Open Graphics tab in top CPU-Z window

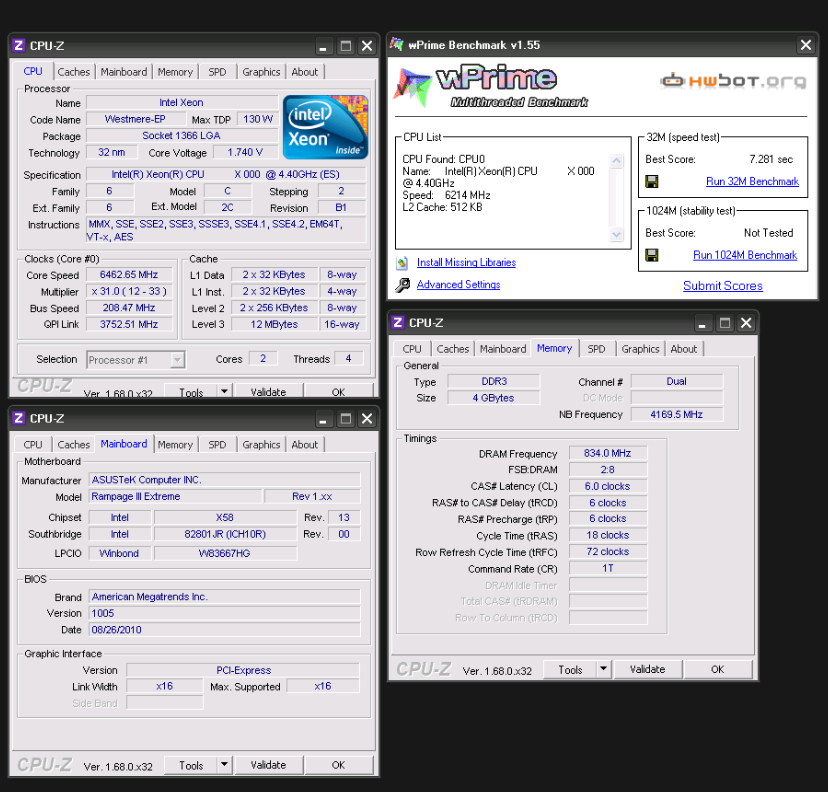tap(261, 72)
